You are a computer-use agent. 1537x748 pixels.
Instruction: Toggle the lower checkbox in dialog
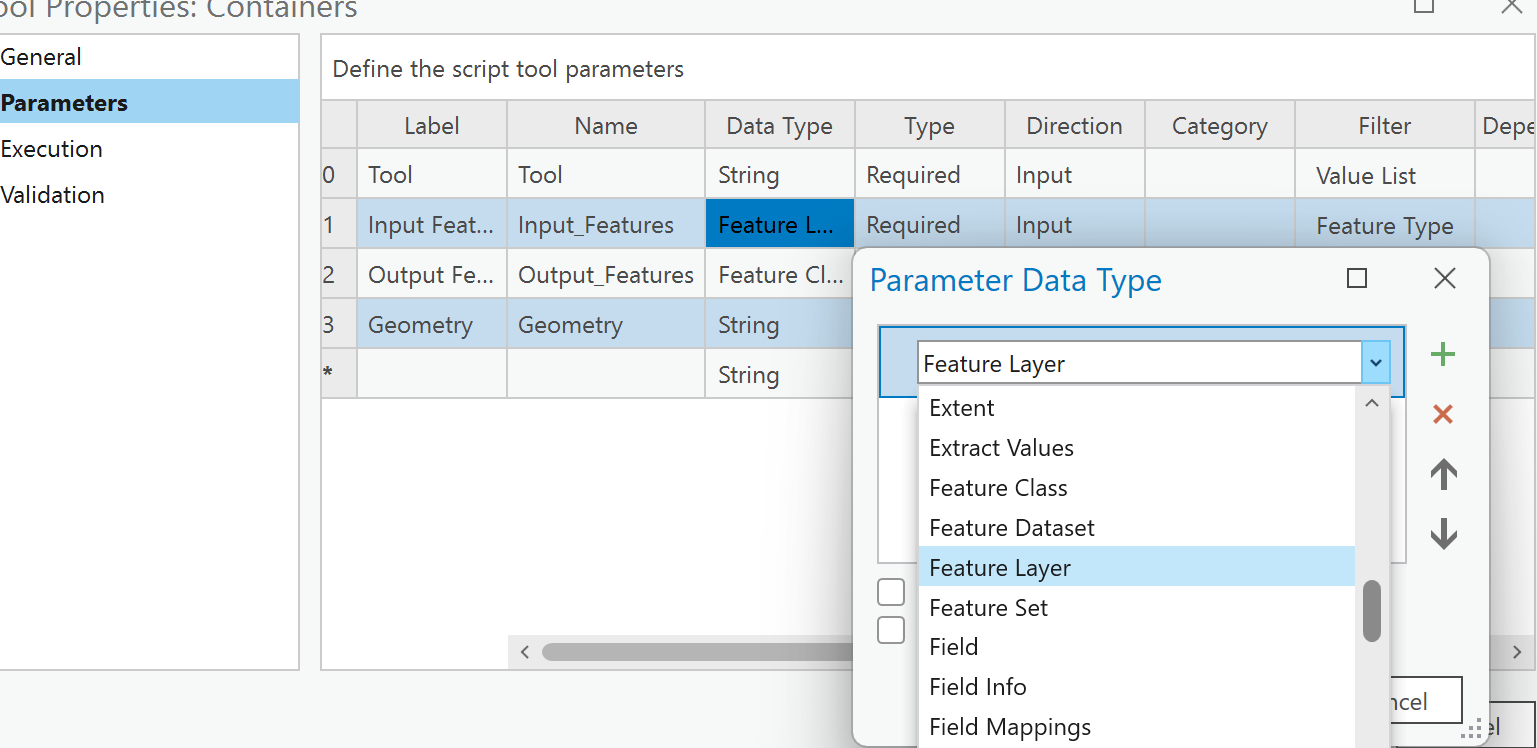(x=891, y=630)
